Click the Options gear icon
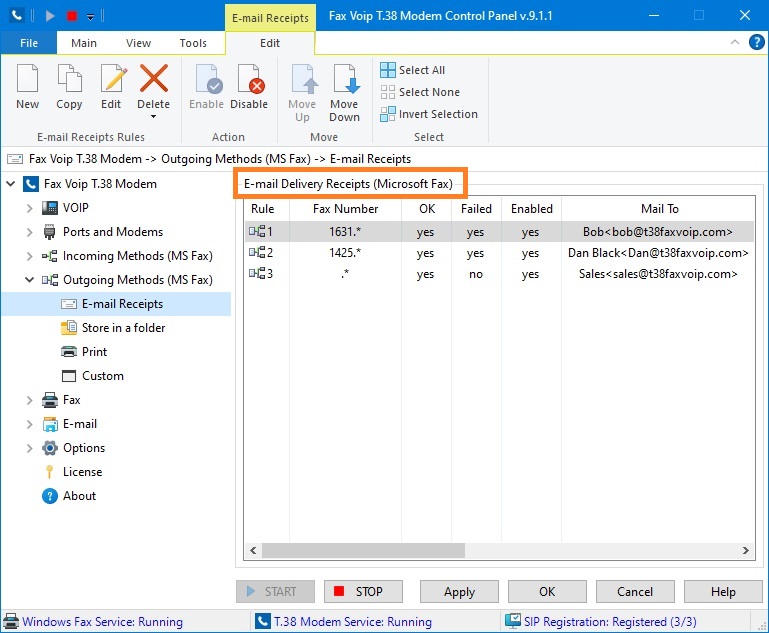The image size is (769, 633). pos(50,448)
